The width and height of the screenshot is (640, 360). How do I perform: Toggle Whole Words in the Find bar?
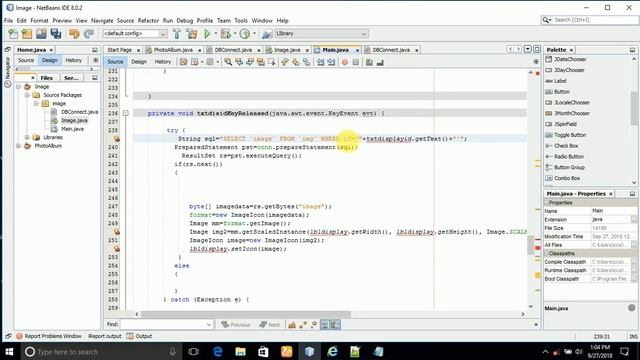pyautogui.click(x=302, y=325)
